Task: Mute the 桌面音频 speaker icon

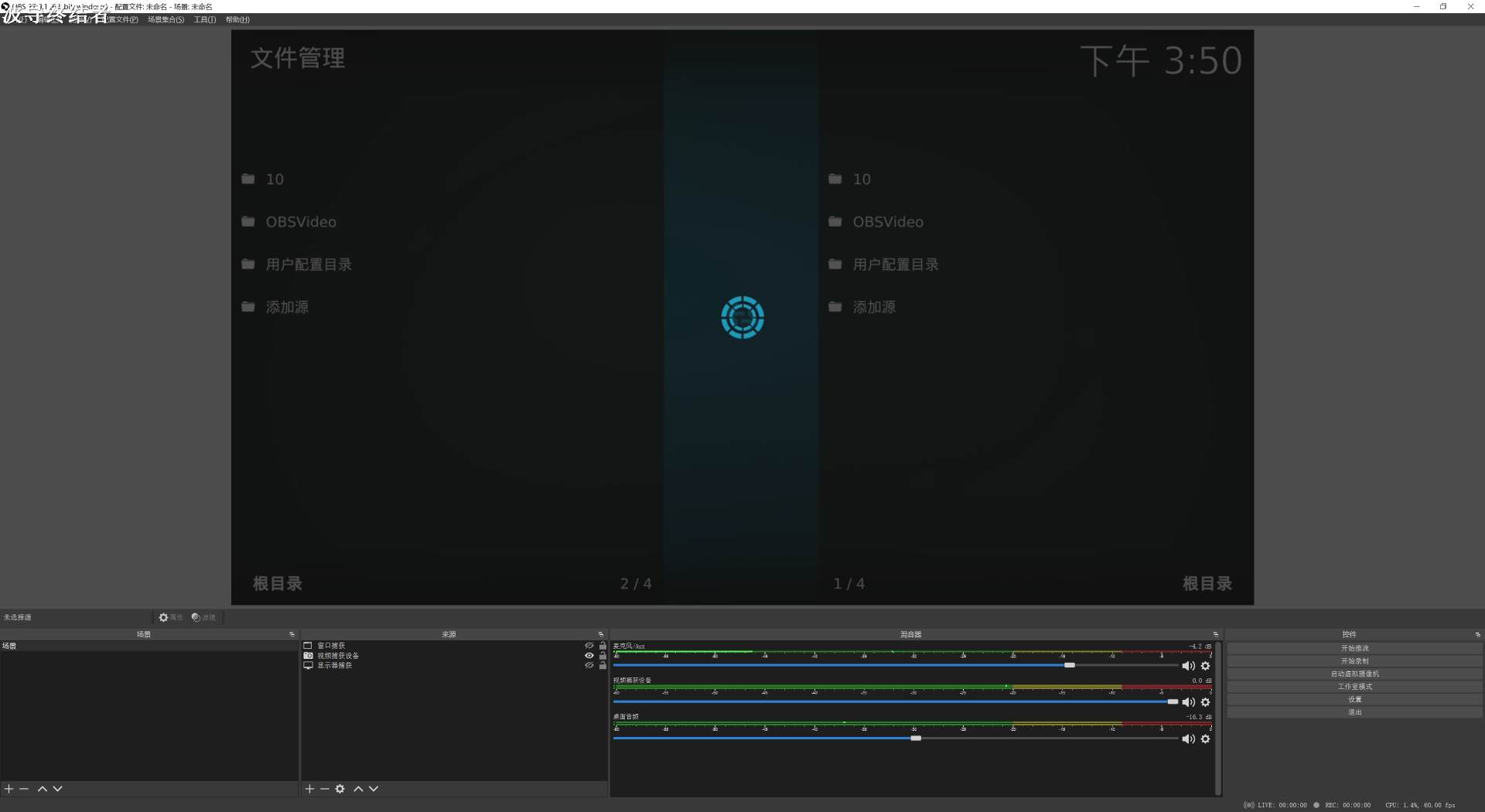Action: click(1188, 739)
